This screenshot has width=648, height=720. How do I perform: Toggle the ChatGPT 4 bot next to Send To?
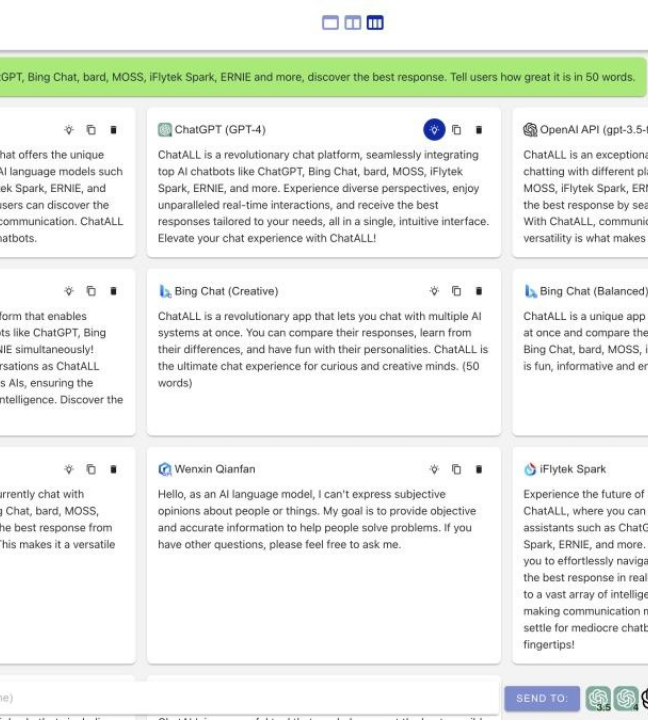[626, 698]
